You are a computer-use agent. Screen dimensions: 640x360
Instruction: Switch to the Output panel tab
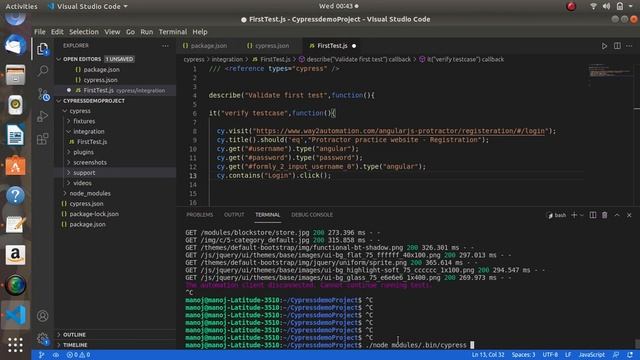point(234,215)
